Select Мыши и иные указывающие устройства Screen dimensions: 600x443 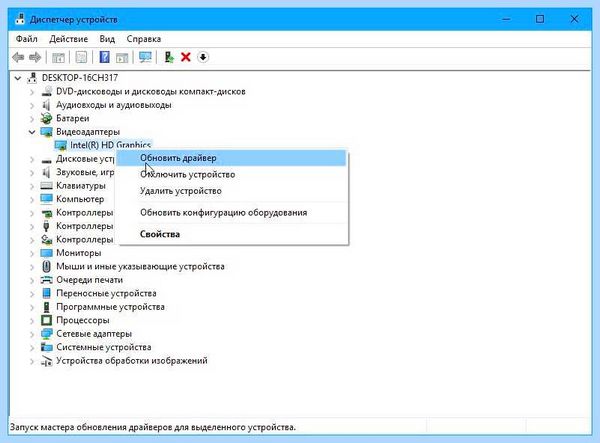tap(140, 266)
